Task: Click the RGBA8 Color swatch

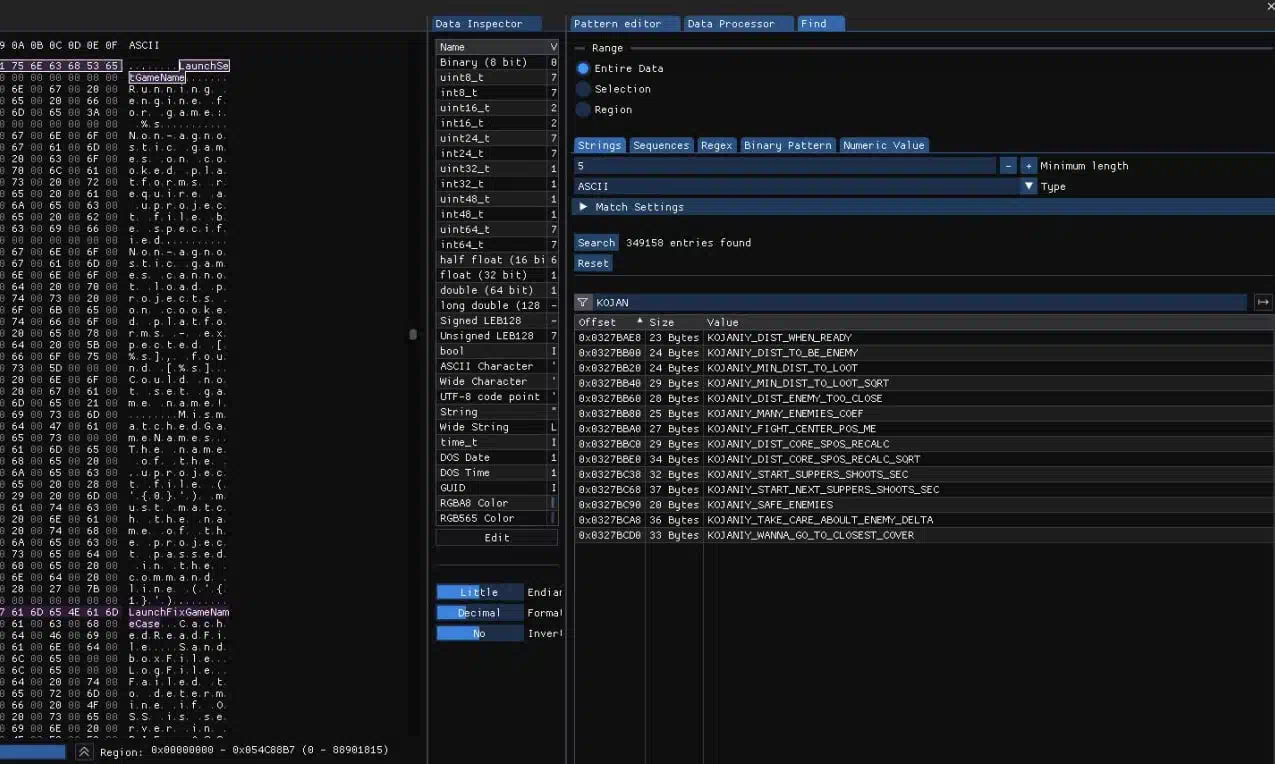Action: click(553, 503)
